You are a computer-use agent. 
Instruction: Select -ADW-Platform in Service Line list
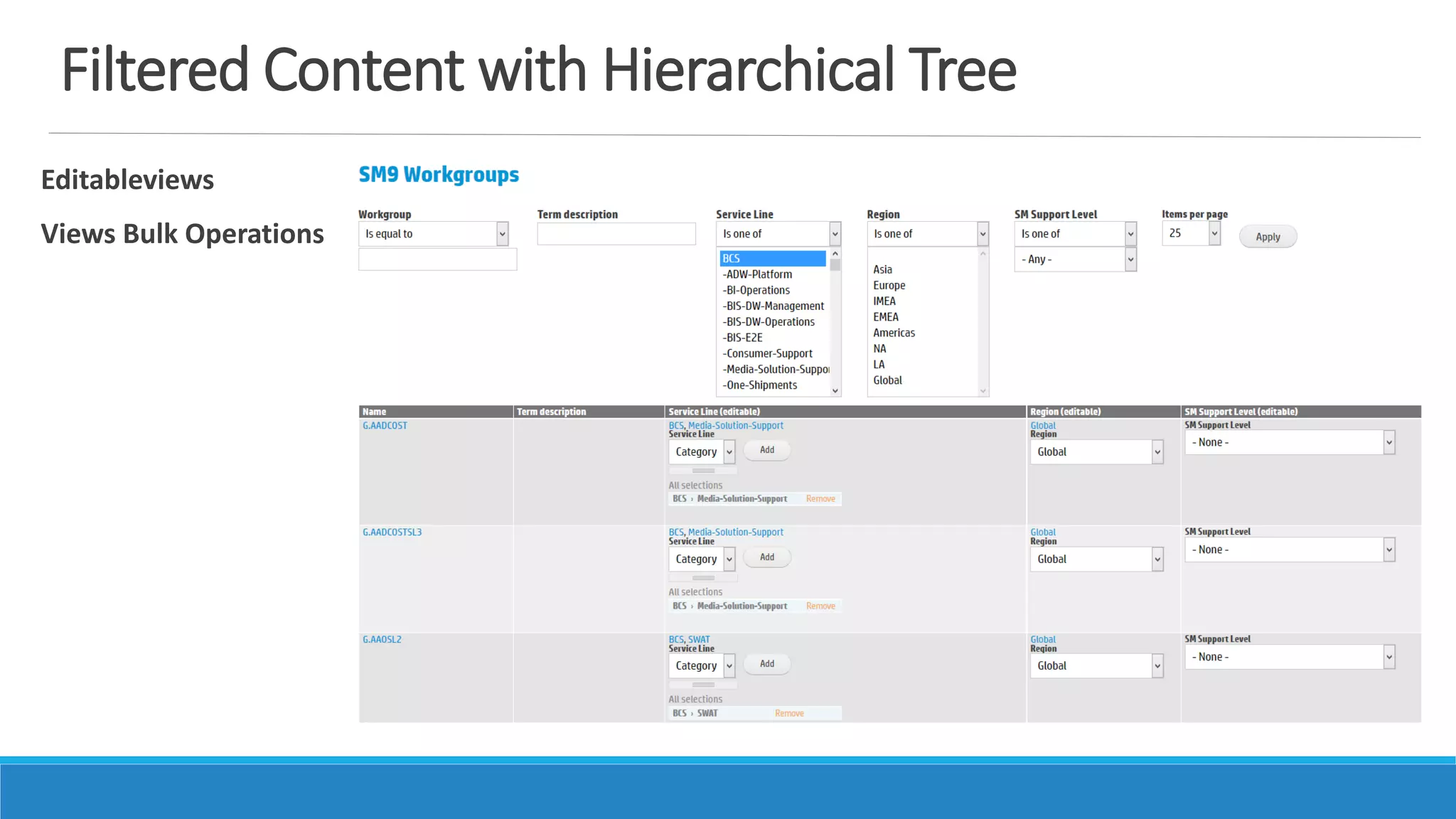coord(757,274)
